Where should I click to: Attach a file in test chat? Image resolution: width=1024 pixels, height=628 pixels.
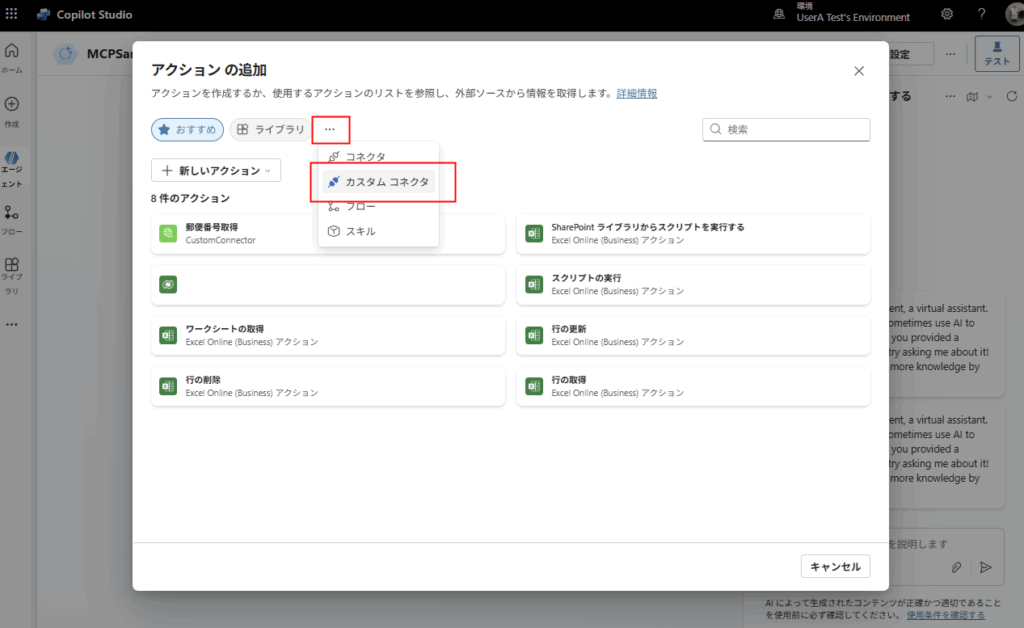click(956, 567)
